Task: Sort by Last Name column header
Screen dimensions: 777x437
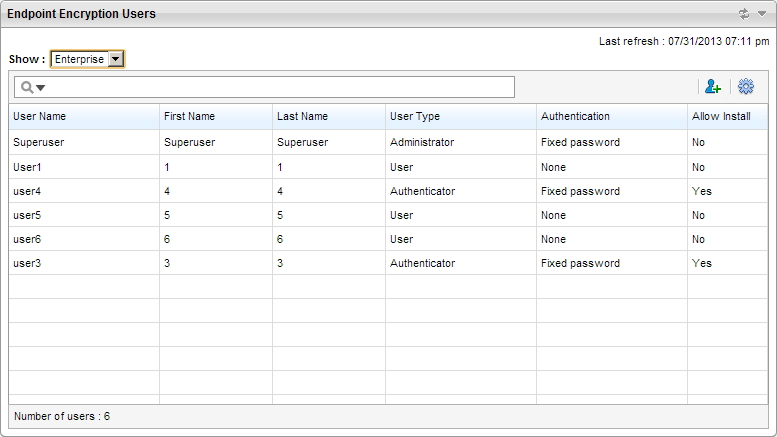Action: coord(302,117)
